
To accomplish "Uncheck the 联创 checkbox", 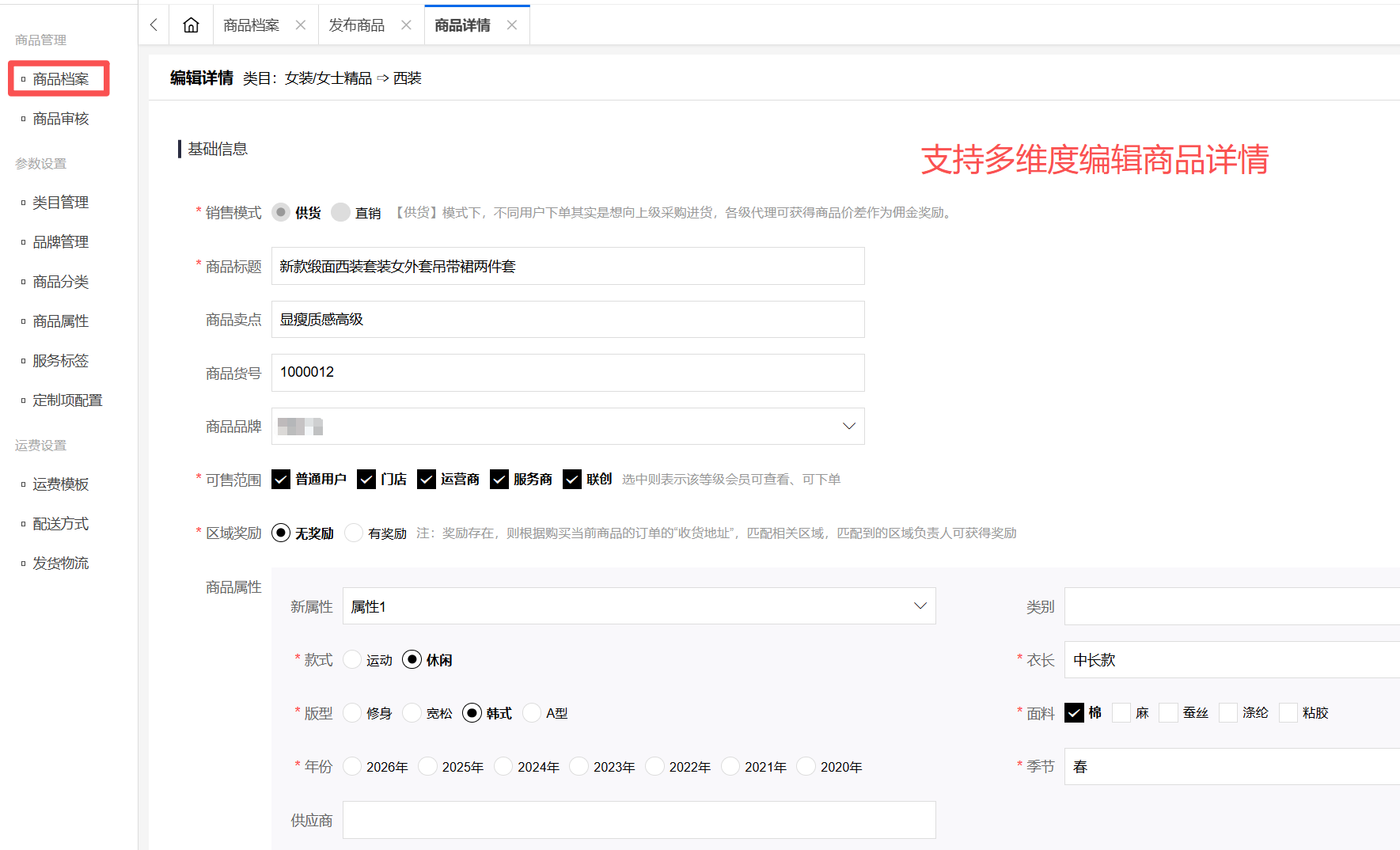I will tap(572, 480).
